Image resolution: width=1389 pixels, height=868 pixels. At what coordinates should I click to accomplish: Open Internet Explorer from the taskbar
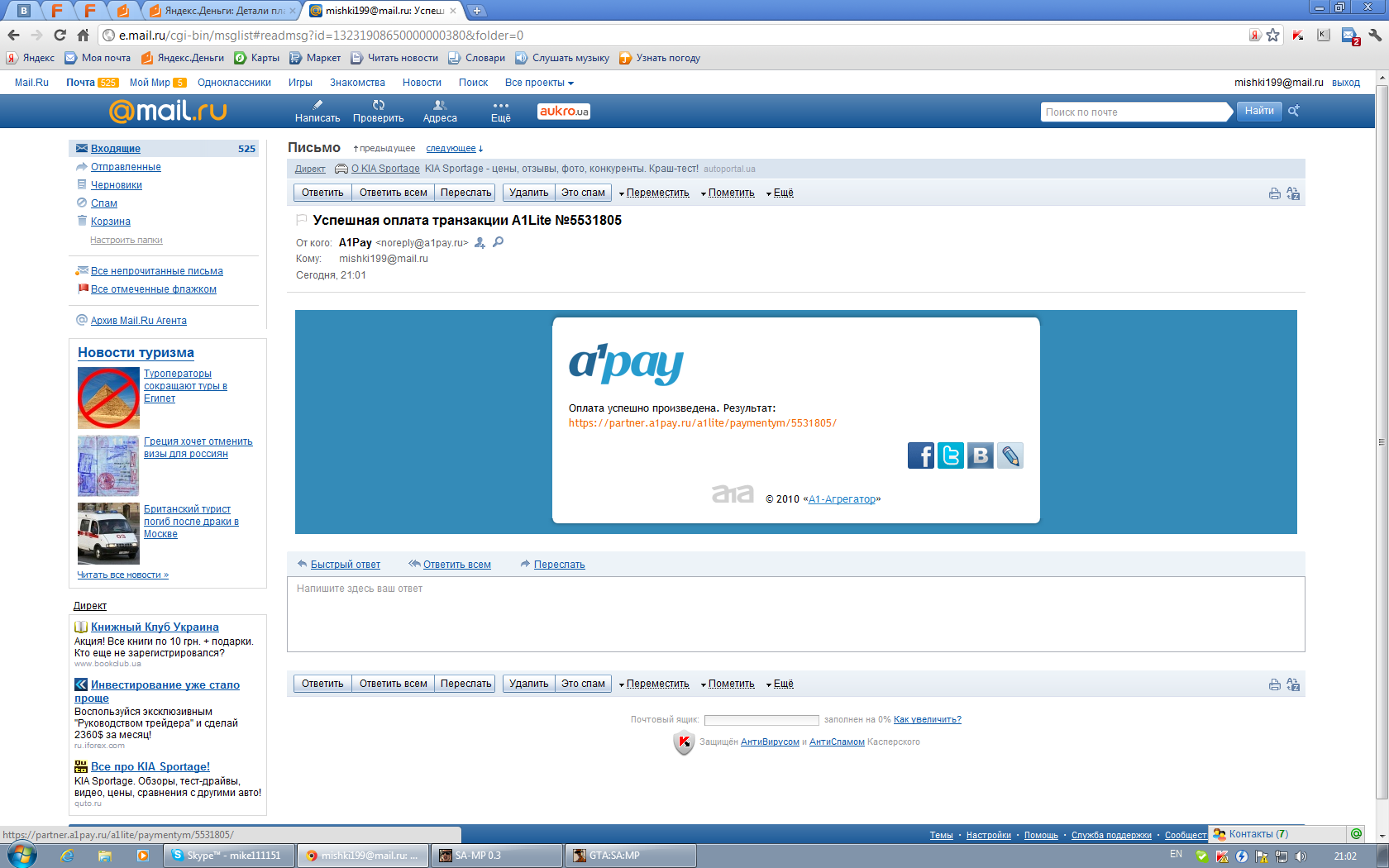67,856
